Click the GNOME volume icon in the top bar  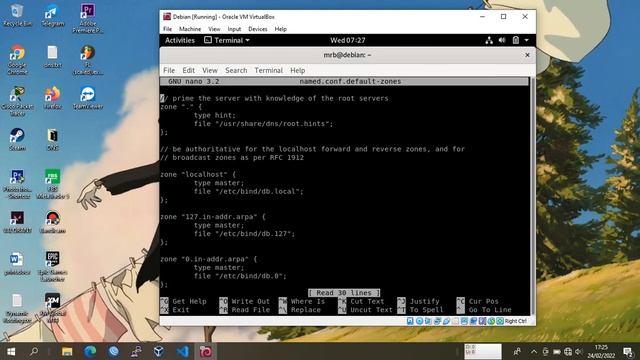point(502,40)
